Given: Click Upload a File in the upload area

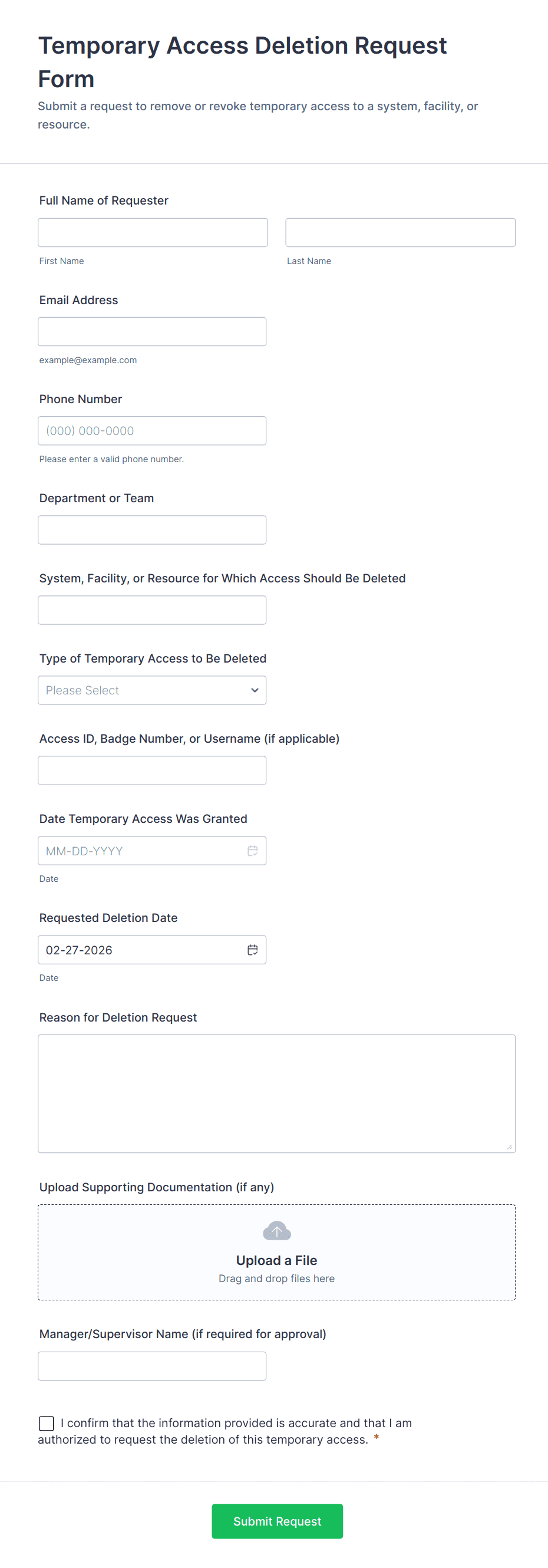Looking at the screenshot, I should tap(276, 1260).
